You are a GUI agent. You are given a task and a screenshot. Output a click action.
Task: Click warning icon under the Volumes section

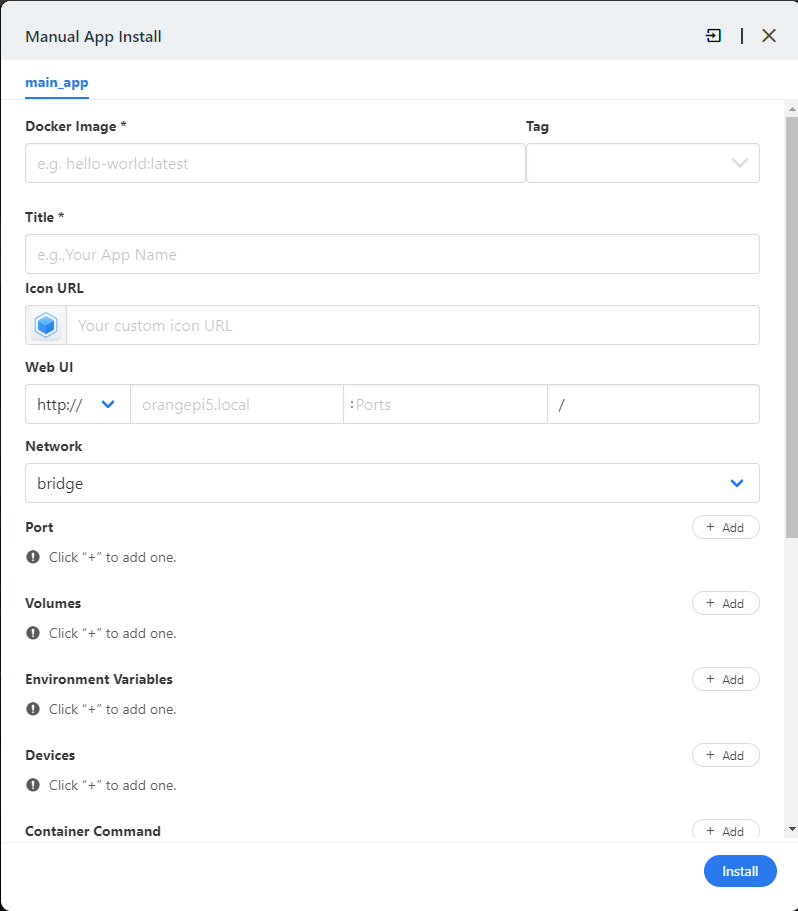click(33, 633)
